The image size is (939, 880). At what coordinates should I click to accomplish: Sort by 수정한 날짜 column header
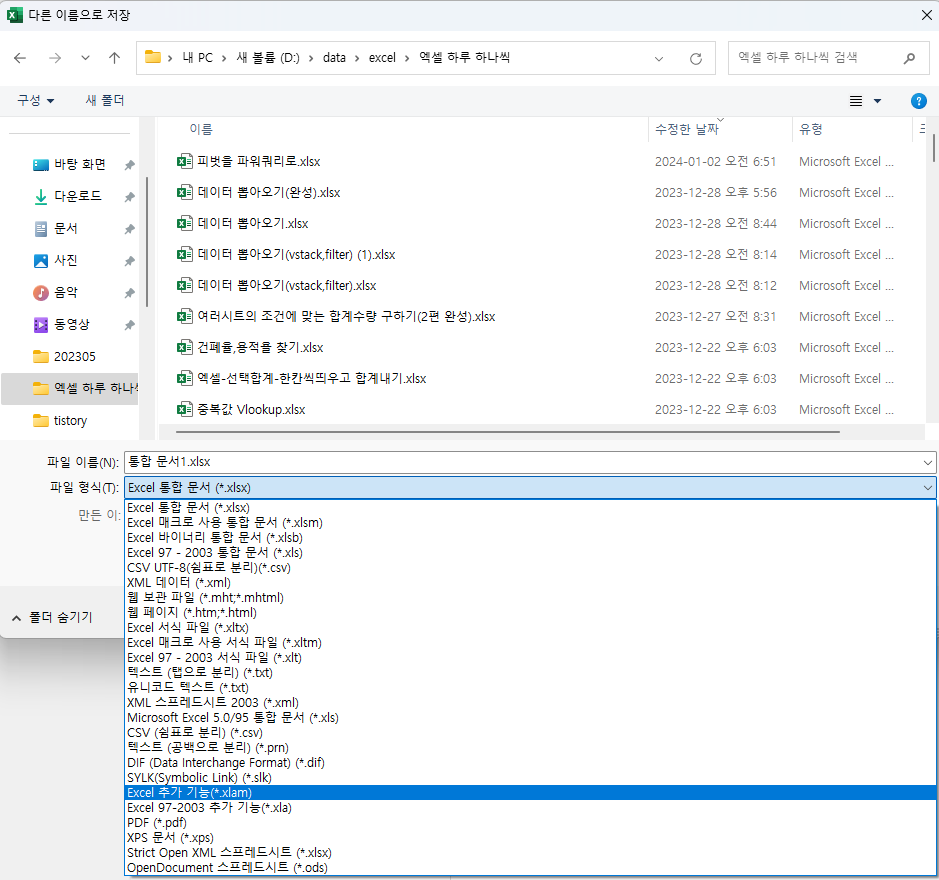coord(687,129)
